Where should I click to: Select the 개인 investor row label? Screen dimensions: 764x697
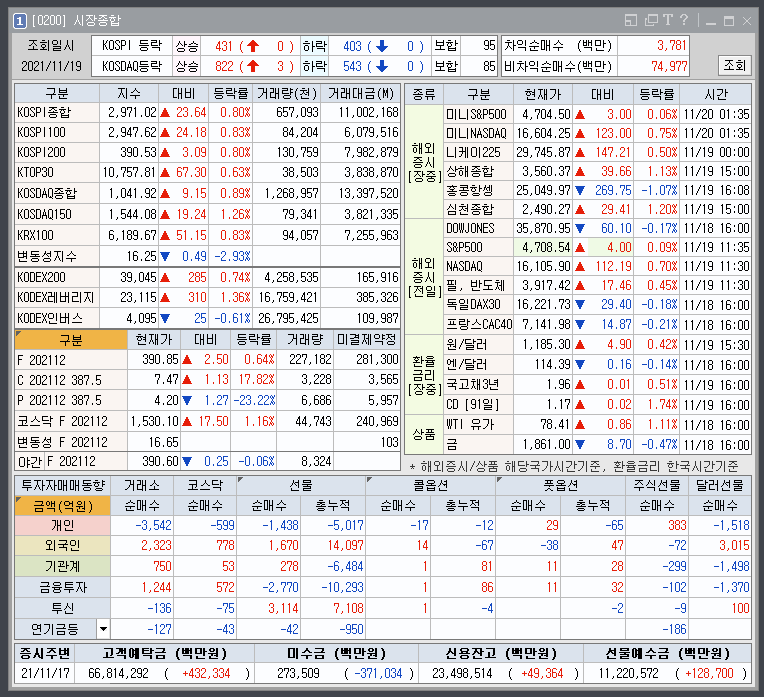(63, 525)
